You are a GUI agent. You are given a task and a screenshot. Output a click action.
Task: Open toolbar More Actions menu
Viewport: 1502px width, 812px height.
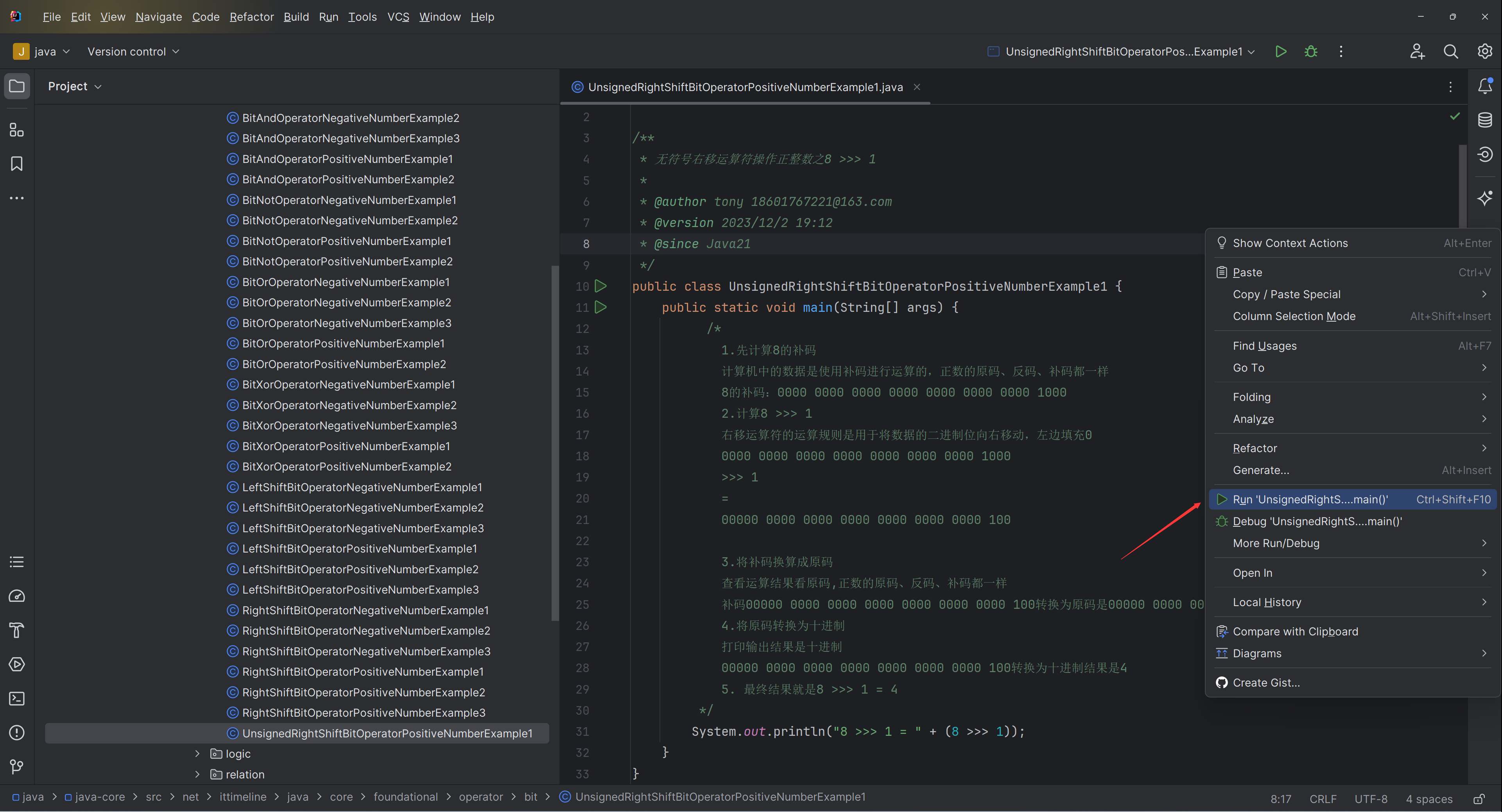coord(1341,51)
